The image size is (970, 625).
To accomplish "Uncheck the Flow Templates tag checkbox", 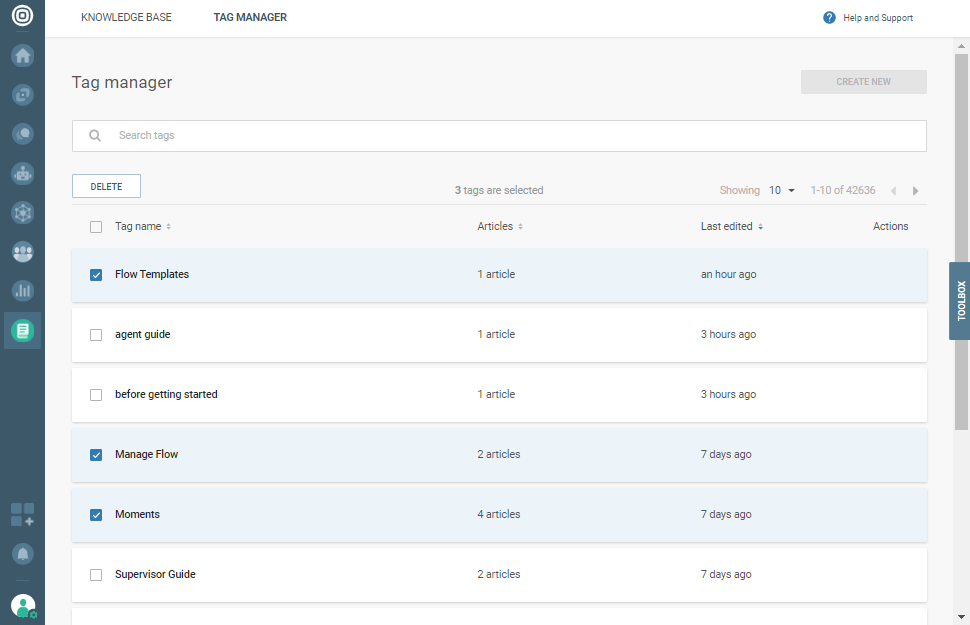I will [x=95, y=274].
